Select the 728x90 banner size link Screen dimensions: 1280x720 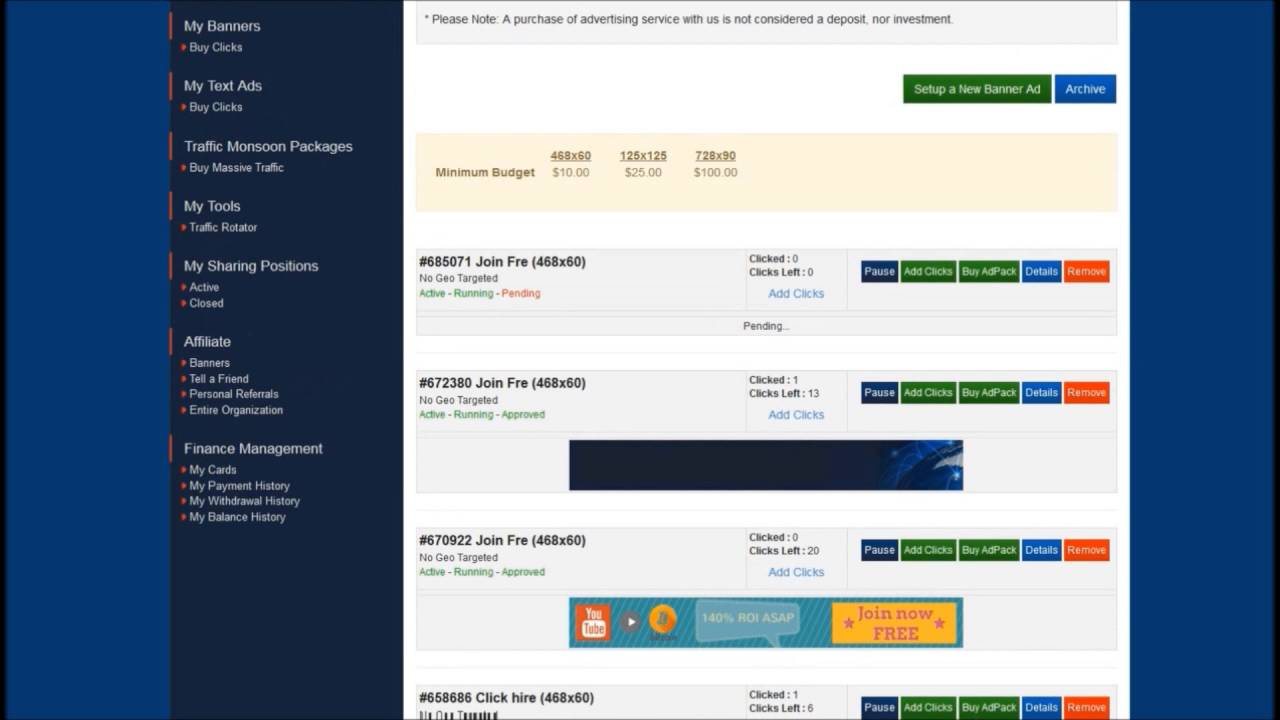(715, 156)
